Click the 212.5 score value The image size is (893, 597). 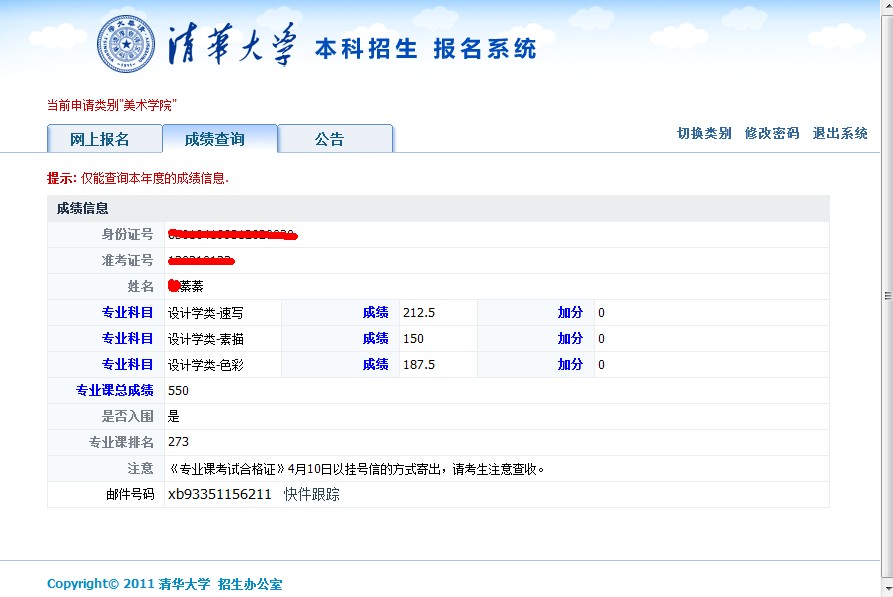point(419,313)
